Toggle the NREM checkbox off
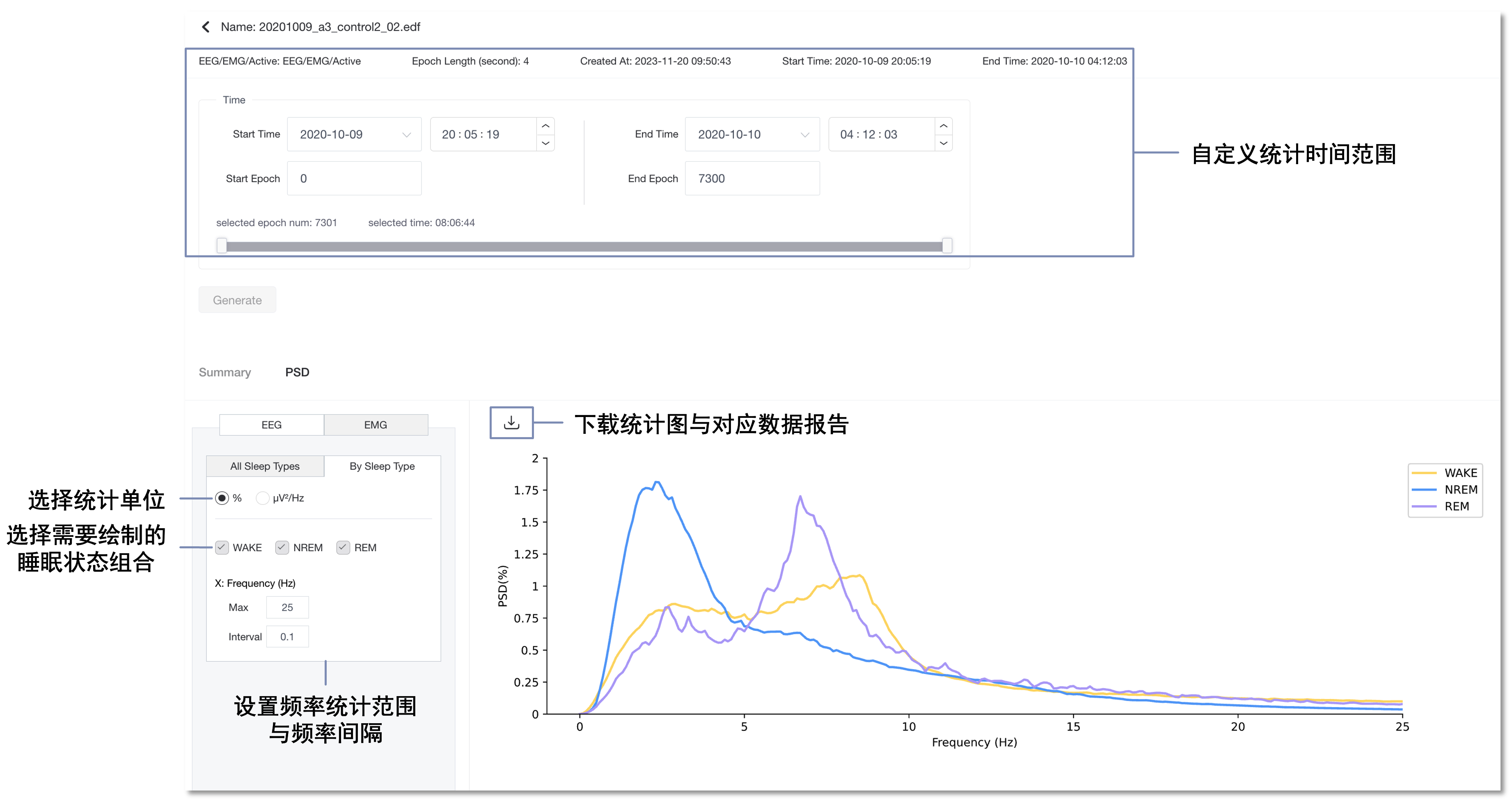Viewport: 1512px width, 802px height. 282,547
